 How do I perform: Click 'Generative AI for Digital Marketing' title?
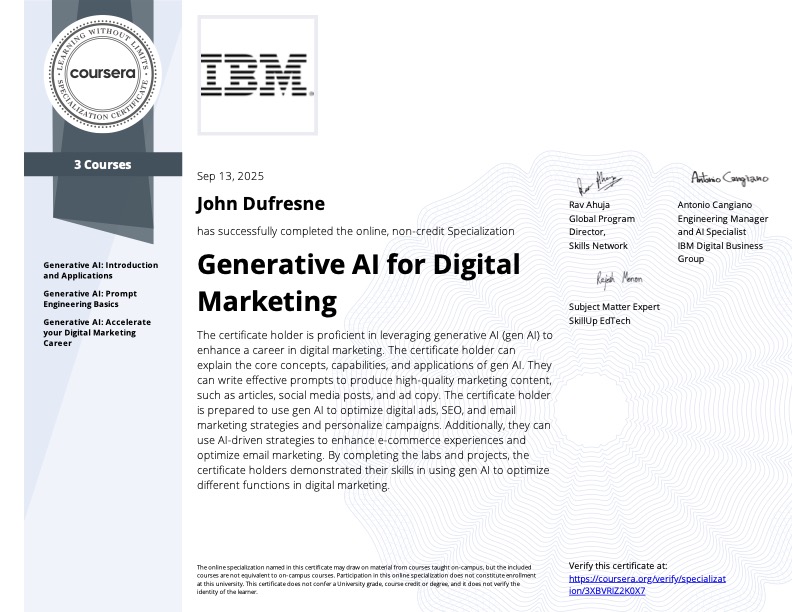(x=359, y=283)
